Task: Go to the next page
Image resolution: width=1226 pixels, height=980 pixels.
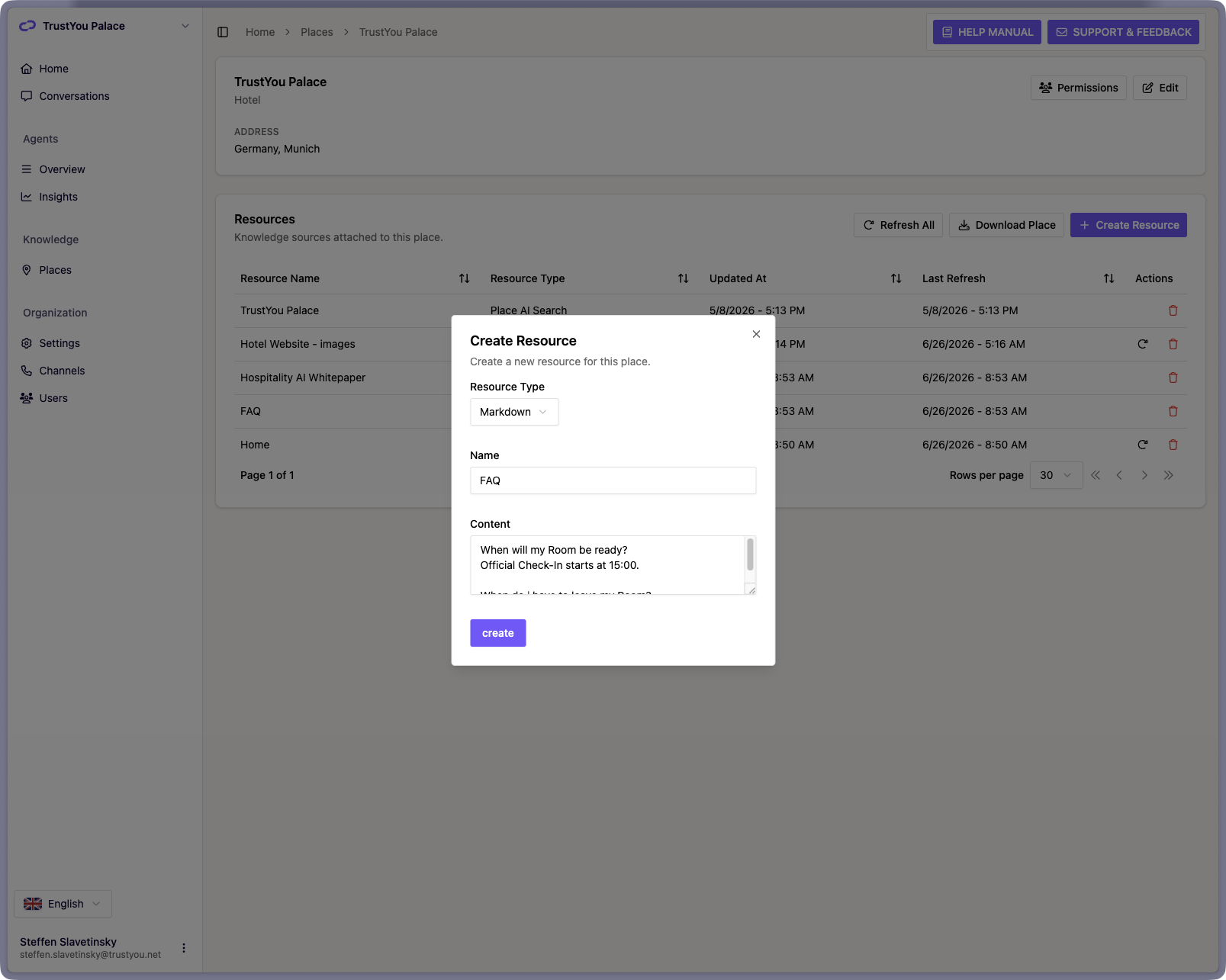Action: click(x=1144, y=475)
